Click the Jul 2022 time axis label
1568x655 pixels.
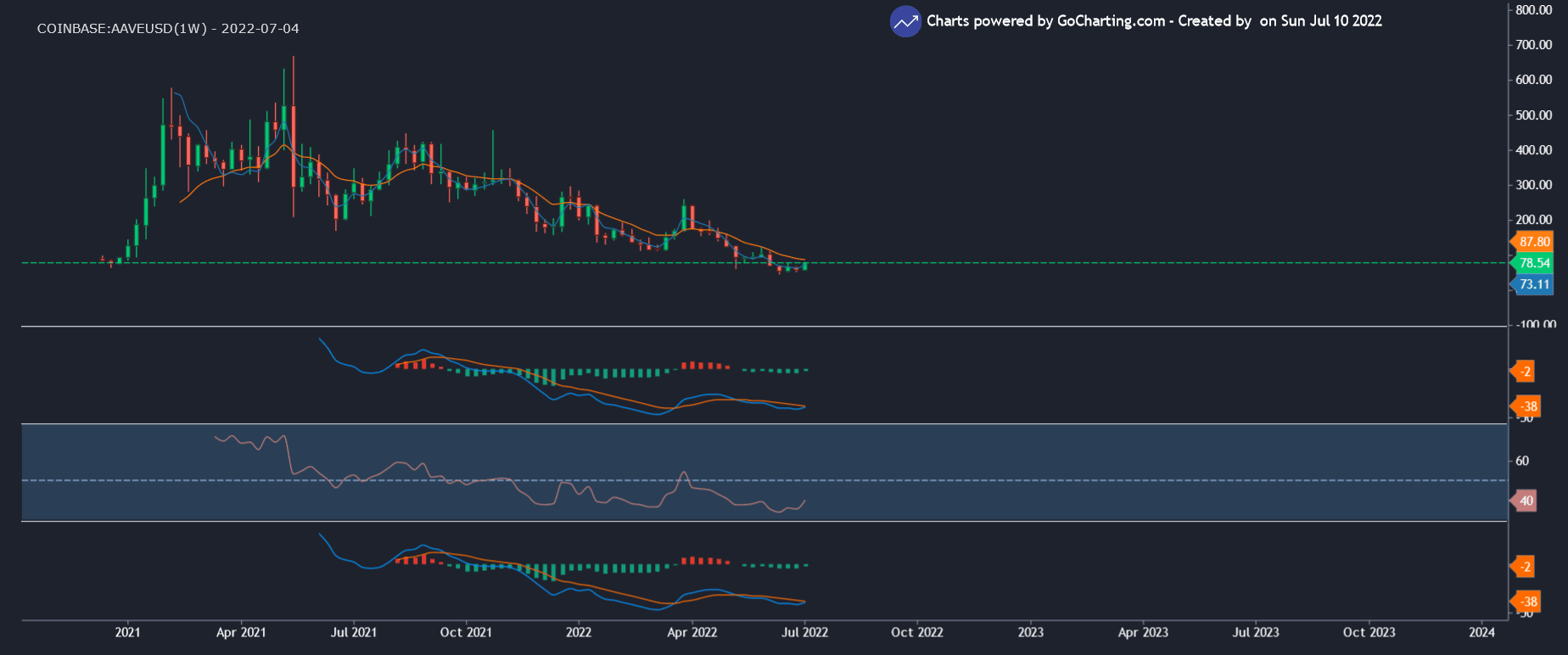pos(804,632)
